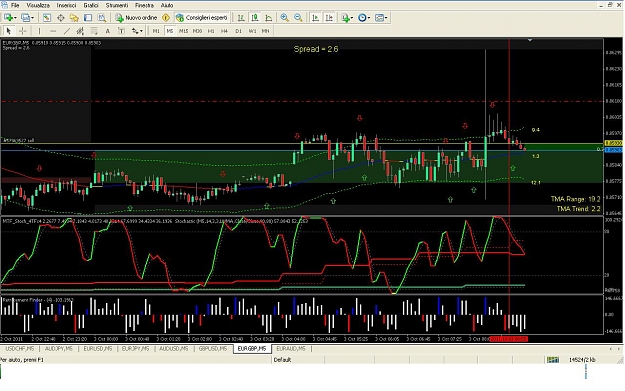The width and height of the screenshot is (625, 391).
Task: Select the text 'A' tool
Action: click(x=108, y=31)
